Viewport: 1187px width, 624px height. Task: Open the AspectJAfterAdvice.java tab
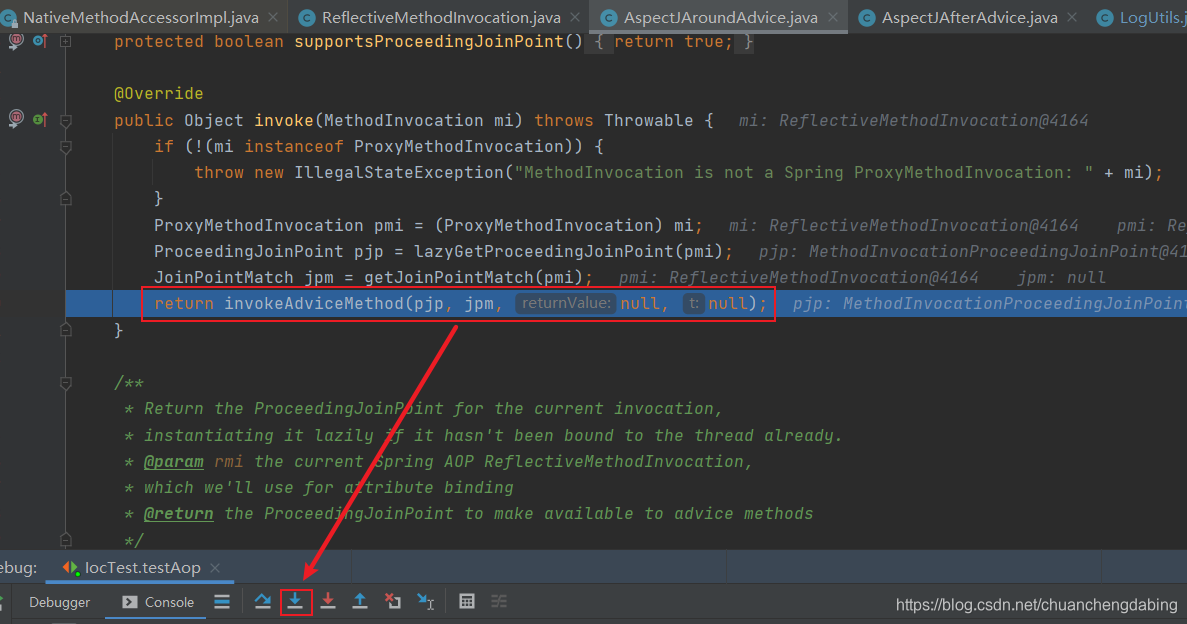(969, 17)
